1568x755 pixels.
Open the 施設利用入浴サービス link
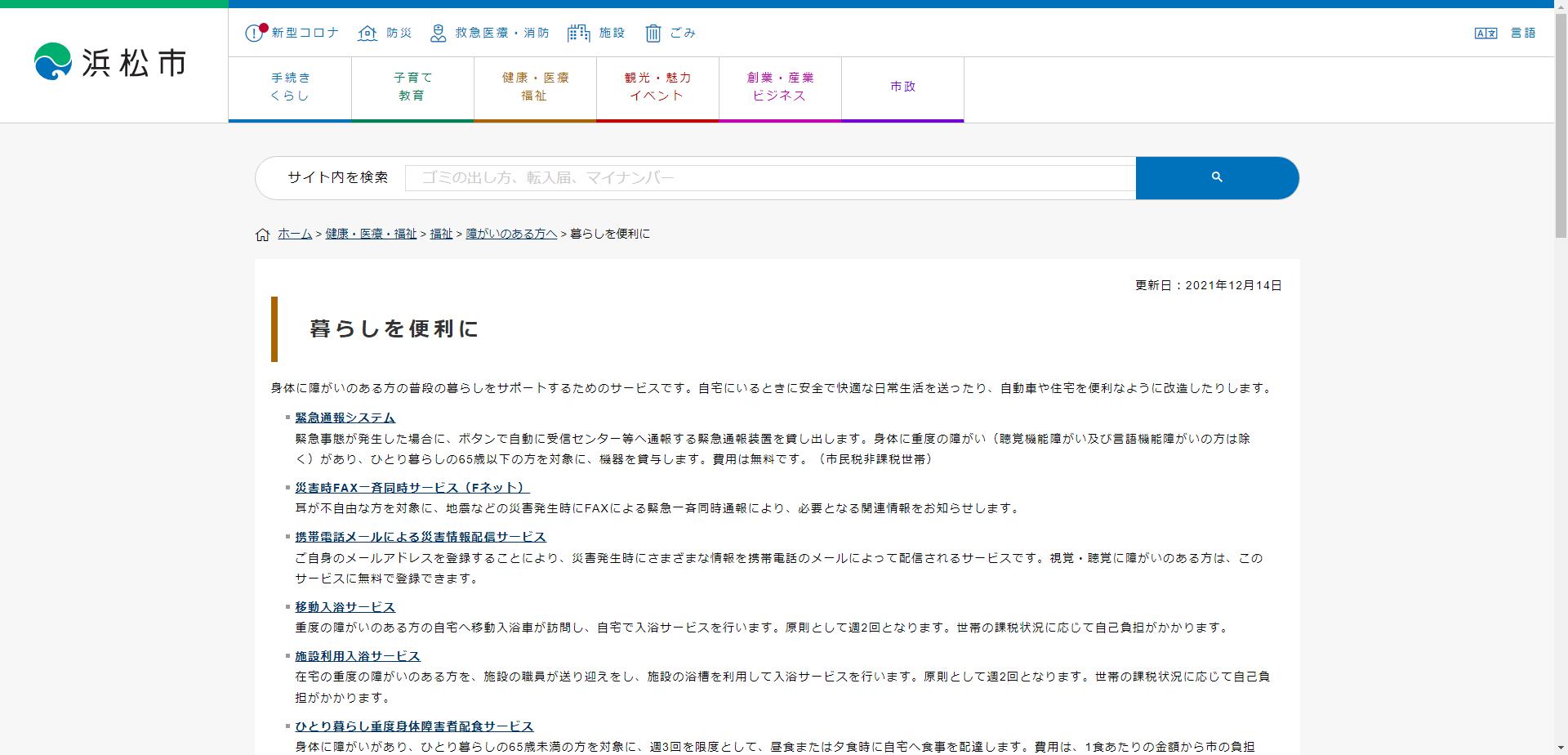pos(358,656)
